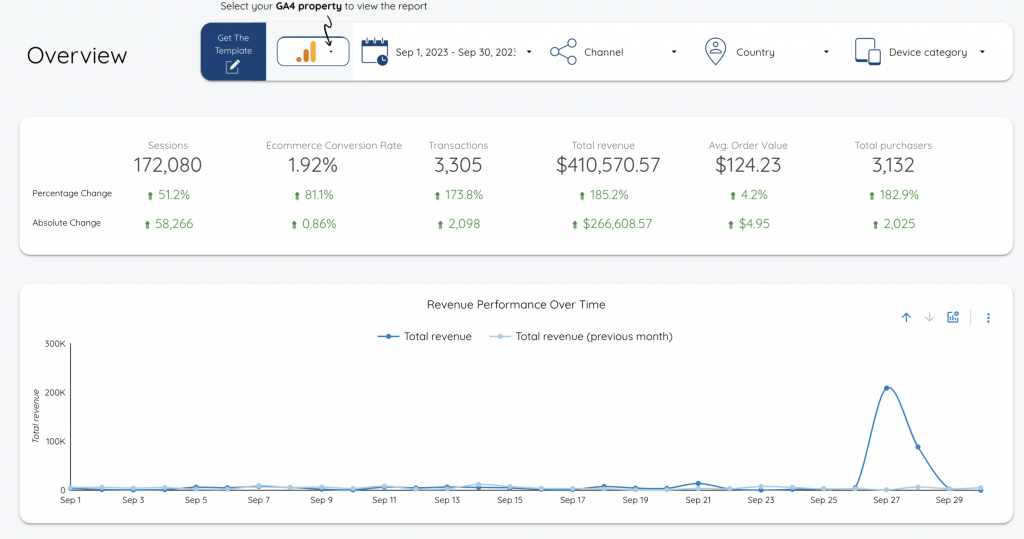The height and width of the screenshot is (539, 1024).
Task: Click the Transactions value 3,305
Action: [x=458, y=165]
